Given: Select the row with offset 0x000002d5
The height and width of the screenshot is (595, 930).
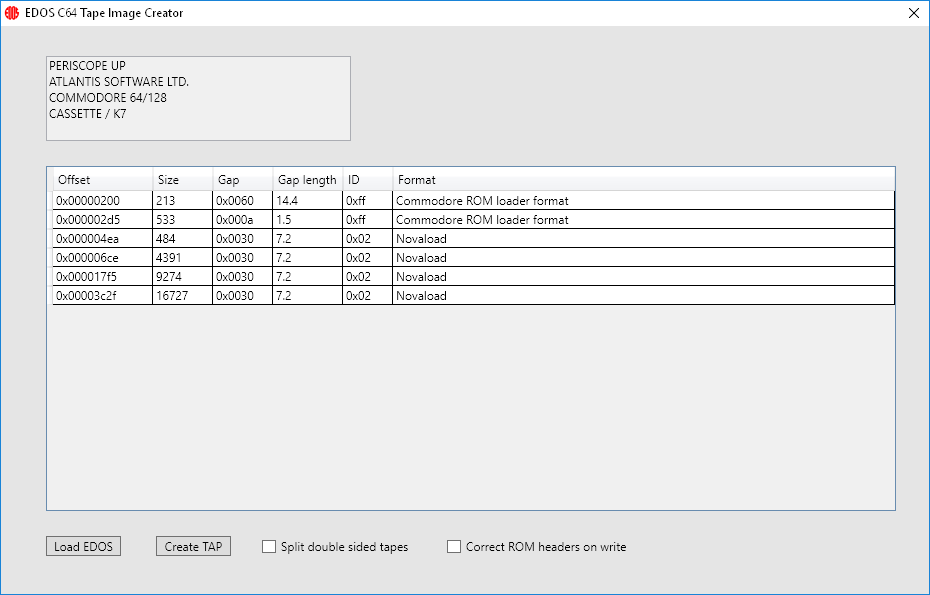Looking at the screenshot, I should pos(473,219).
